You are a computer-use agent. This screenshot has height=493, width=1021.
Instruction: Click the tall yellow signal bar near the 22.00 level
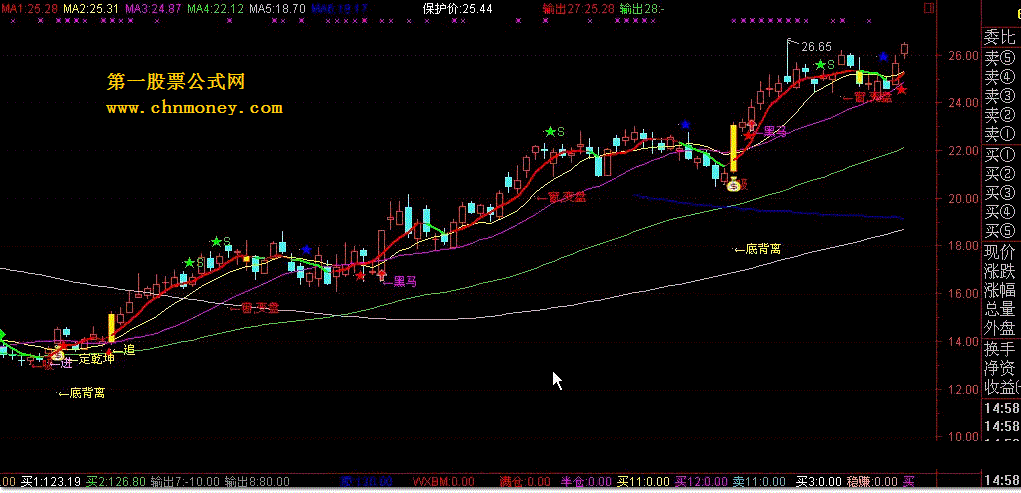(x=733, y=148)
